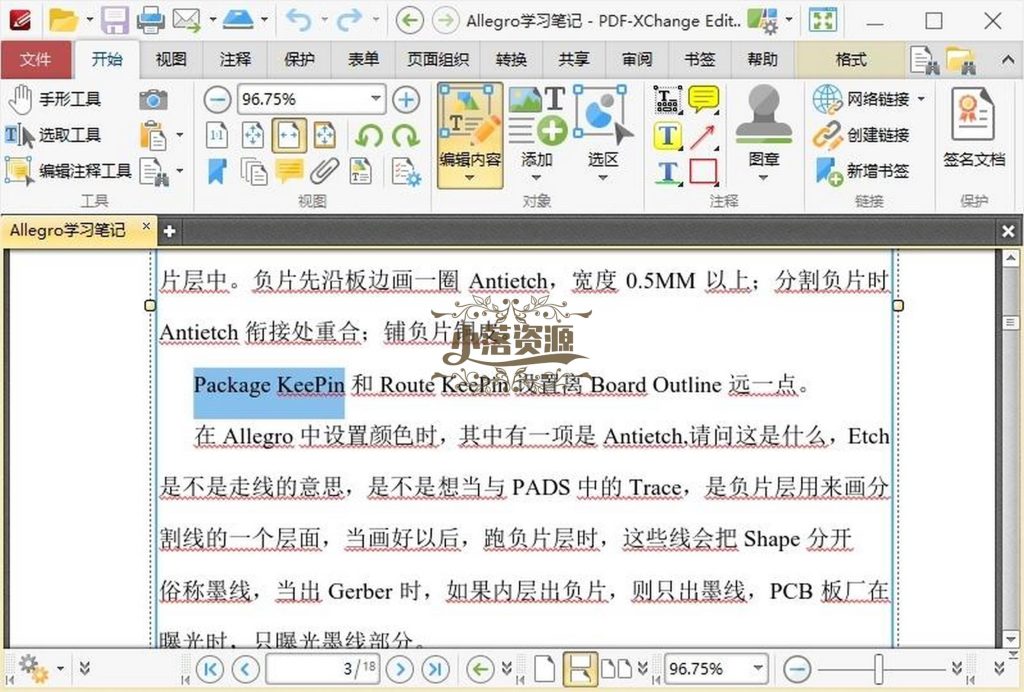Screen dimensions: 1024x692
Task: Open a new tab with plus button
Action: pyautogui.click(x=169, y=231)
